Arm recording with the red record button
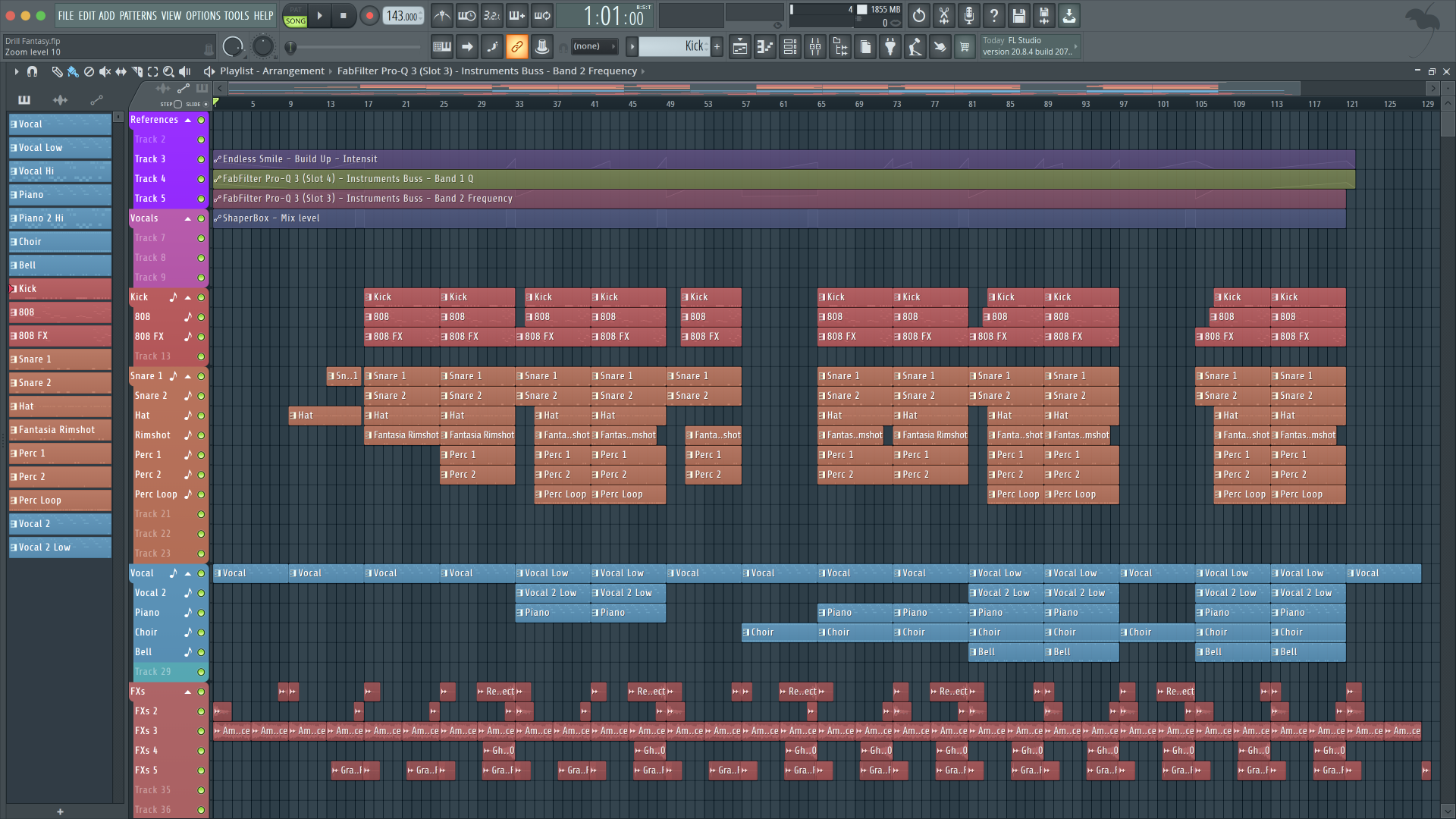The width and height of the screenshot is (1456, 819). 369,15
